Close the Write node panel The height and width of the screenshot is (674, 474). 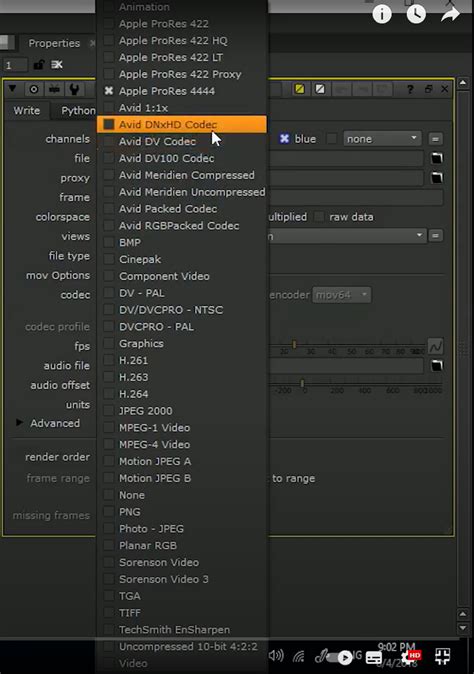point(445,89)
